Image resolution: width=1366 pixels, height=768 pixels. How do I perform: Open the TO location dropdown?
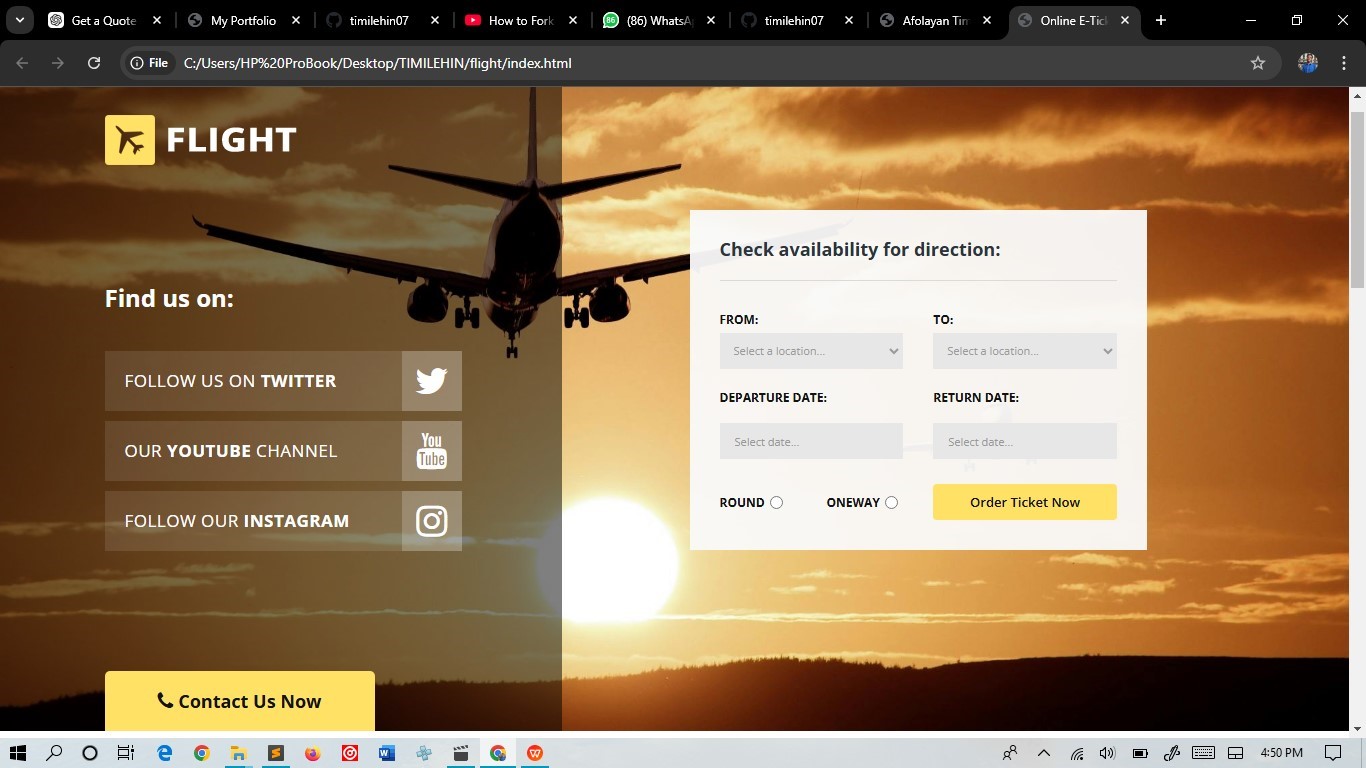1024,351
